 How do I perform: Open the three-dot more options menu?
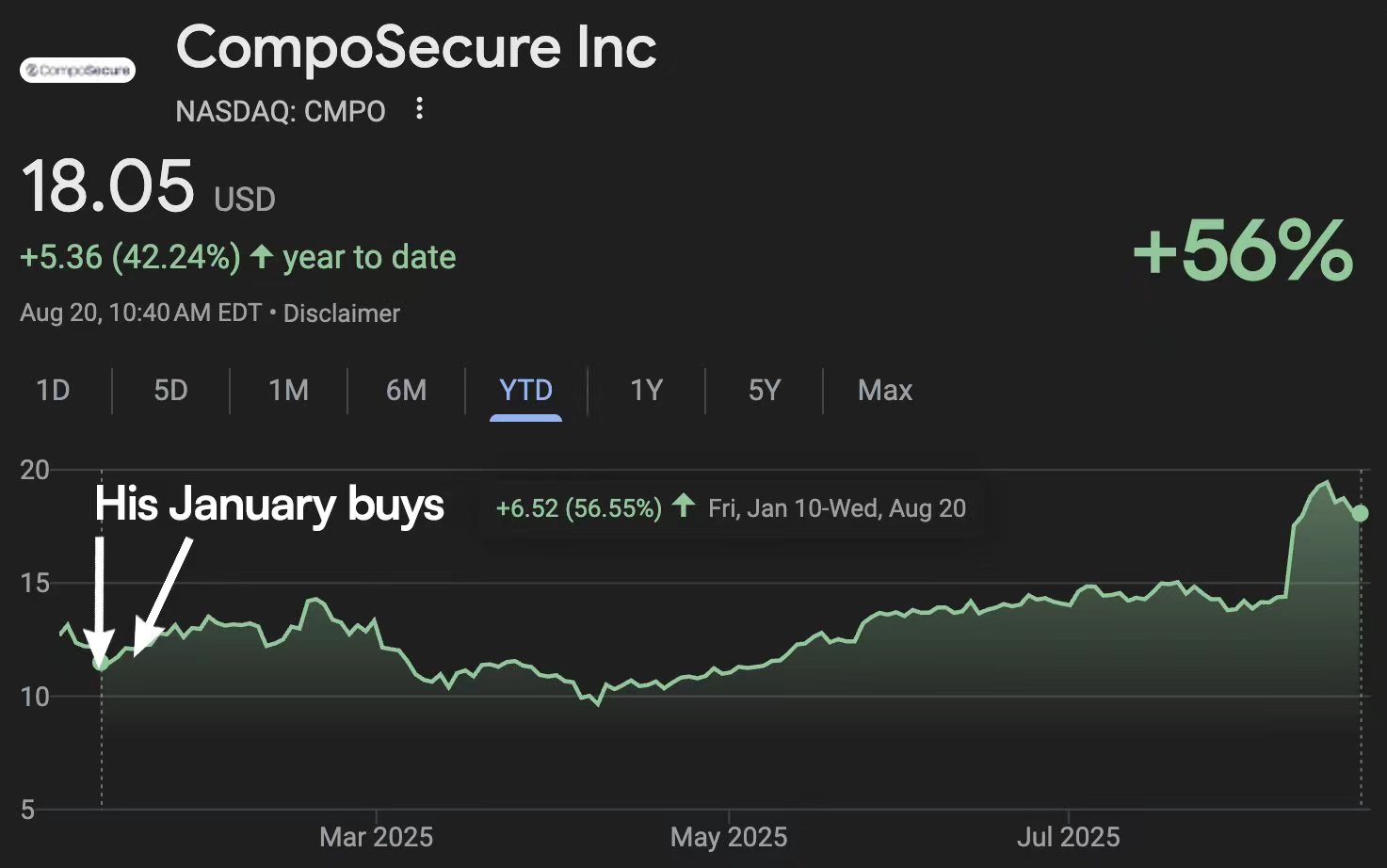click(x=419, y=109)
